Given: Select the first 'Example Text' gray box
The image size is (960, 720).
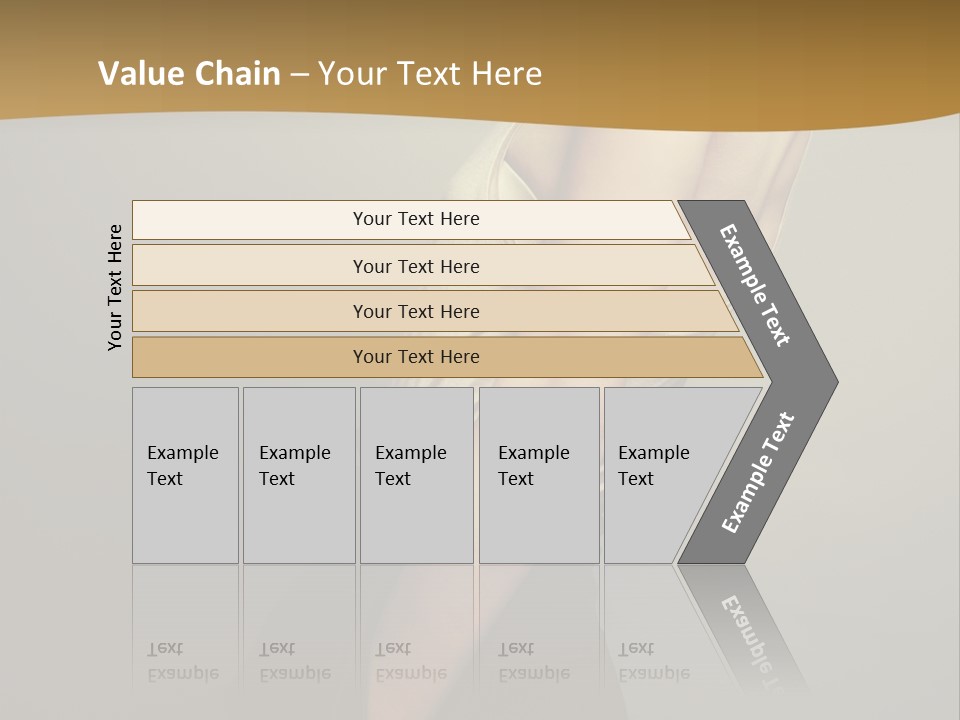Looking at the screenshot, I should point(185,475).
